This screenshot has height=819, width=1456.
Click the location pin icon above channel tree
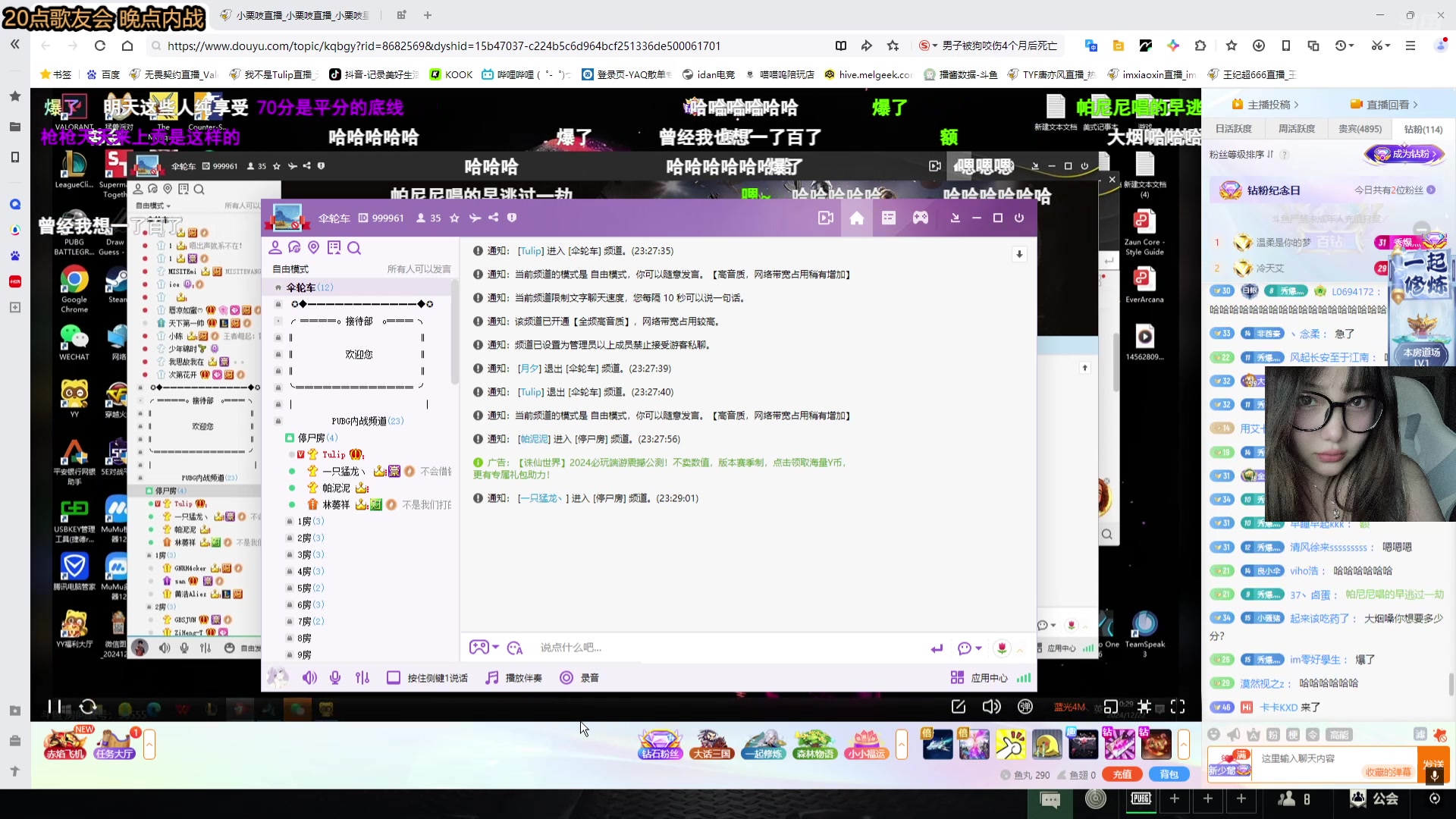314,248
